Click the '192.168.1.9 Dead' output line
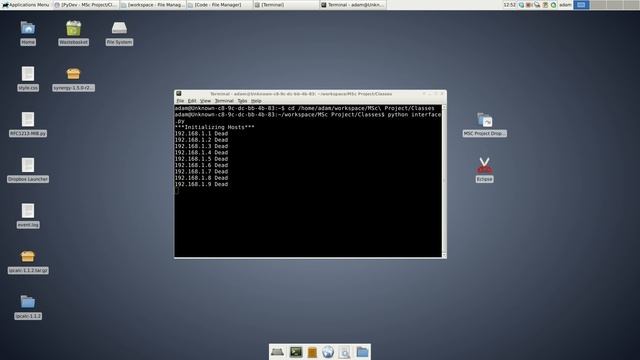 tap(201, 184)
